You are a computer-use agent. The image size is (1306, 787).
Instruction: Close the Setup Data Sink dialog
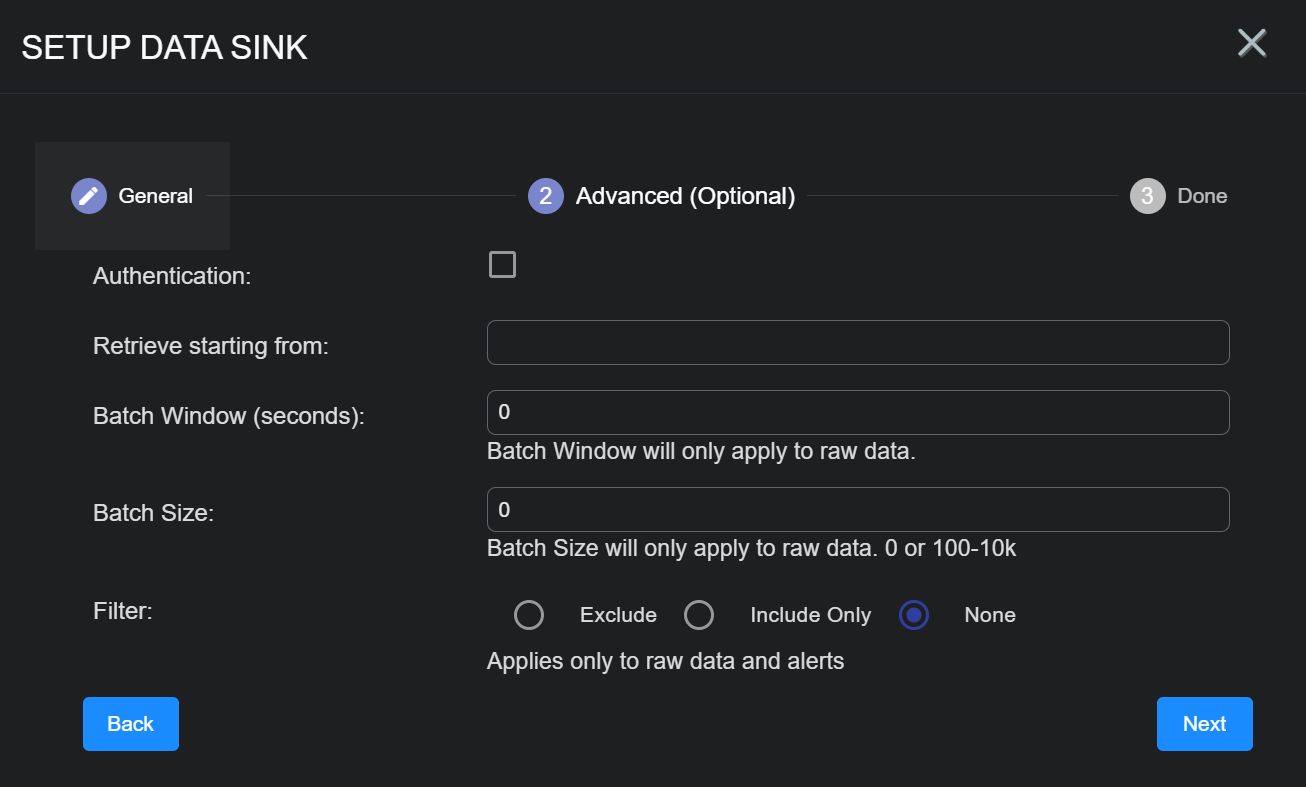pos(1252,43)
